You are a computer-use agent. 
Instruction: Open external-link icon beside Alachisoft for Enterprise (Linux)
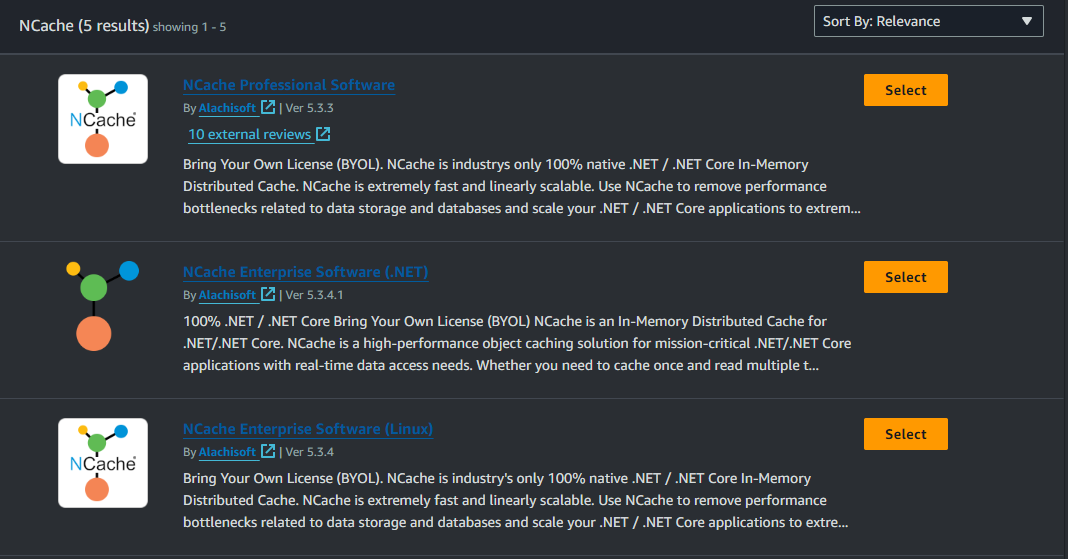tap(268, 451)
